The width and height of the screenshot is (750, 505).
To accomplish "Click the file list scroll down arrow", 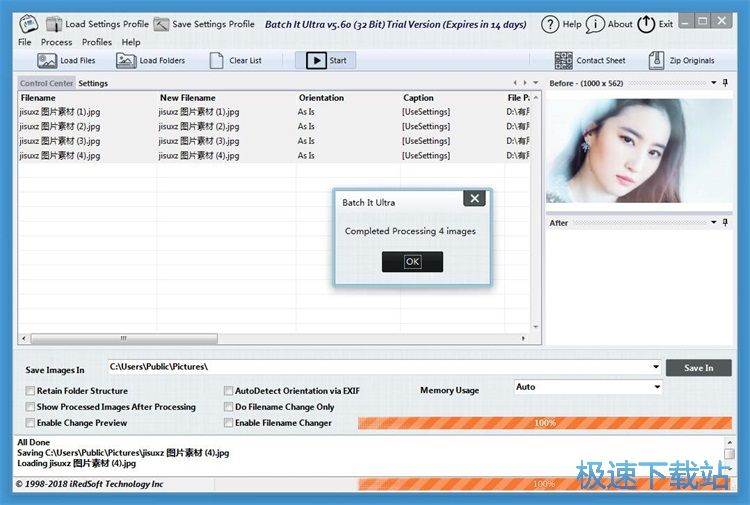I will click(536, 327).
